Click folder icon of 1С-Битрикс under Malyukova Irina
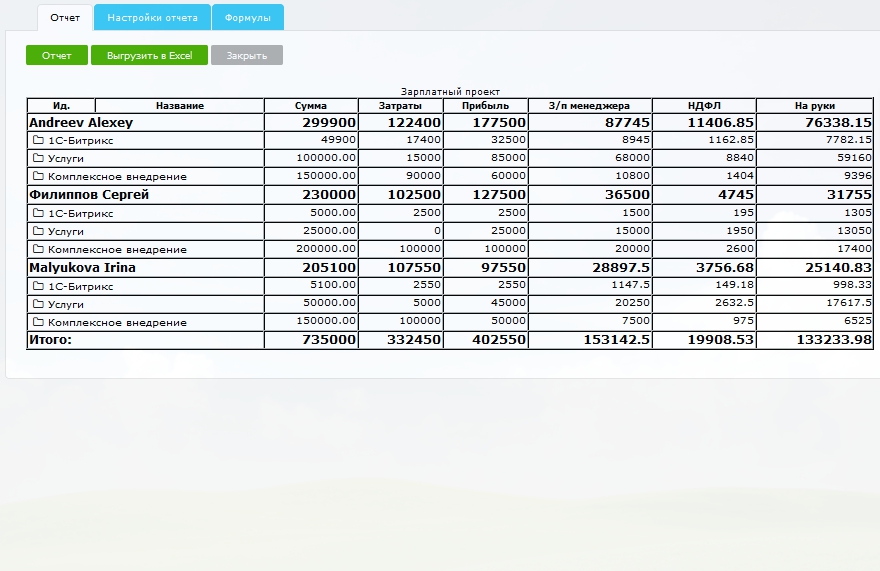Screen dimensions: 880x571 coord(38,286)
